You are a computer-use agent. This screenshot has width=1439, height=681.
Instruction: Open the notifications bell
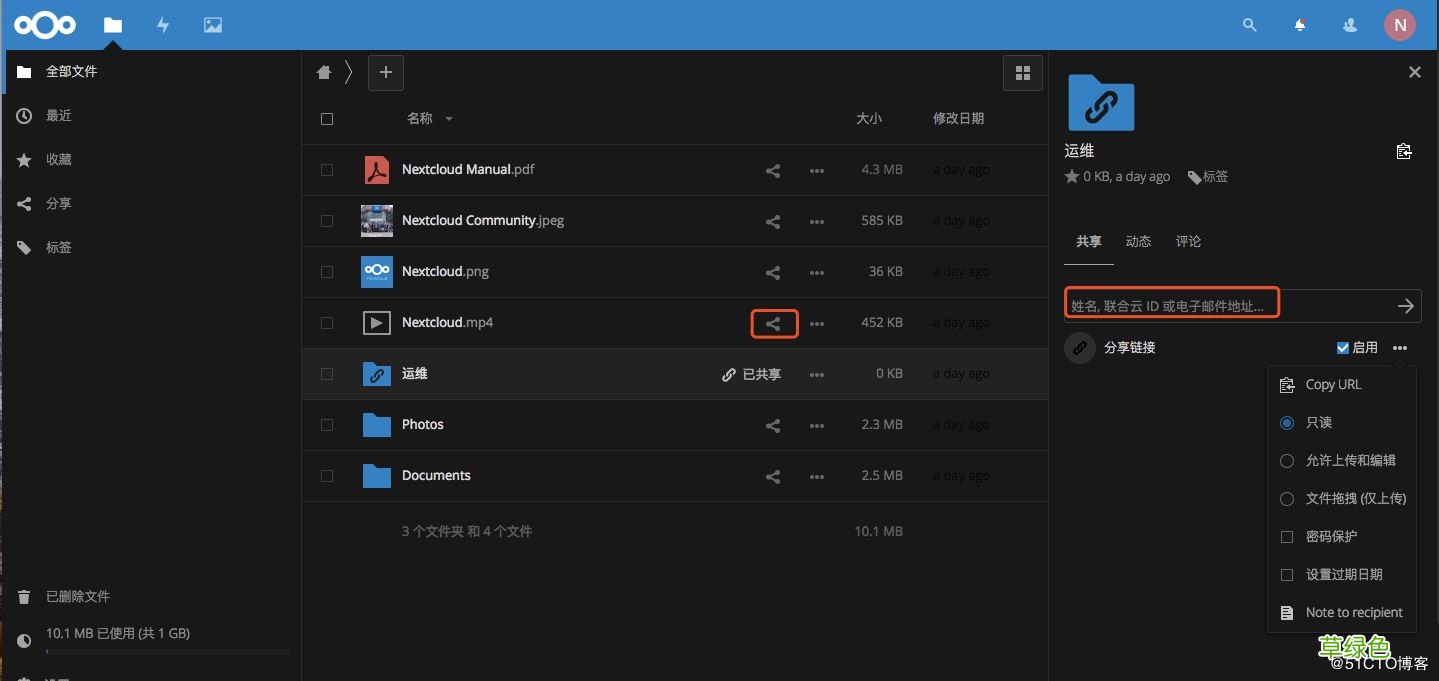point(1300,25)
